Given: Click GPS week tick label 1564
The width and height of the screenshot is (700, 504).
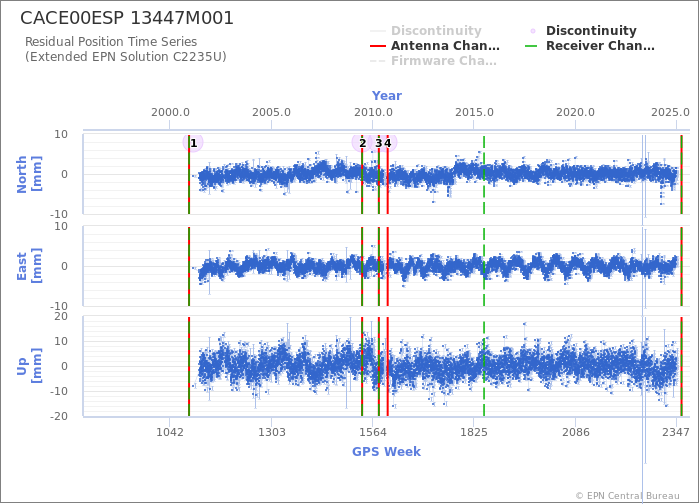Looking at the screenshot, I should pos(373,432).
